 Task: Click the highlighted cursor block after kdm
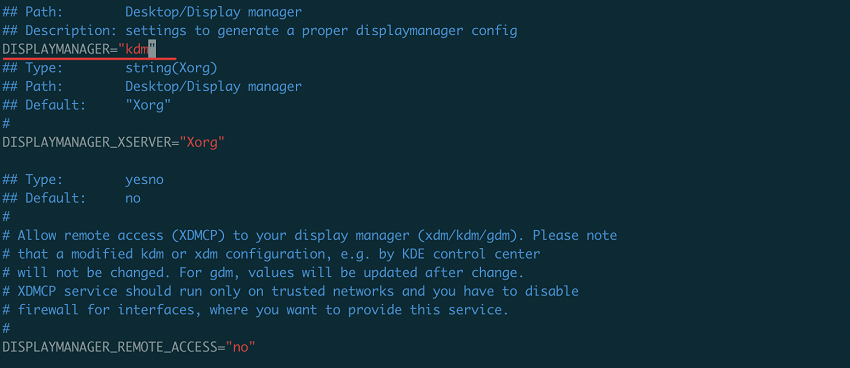[152, 49]
